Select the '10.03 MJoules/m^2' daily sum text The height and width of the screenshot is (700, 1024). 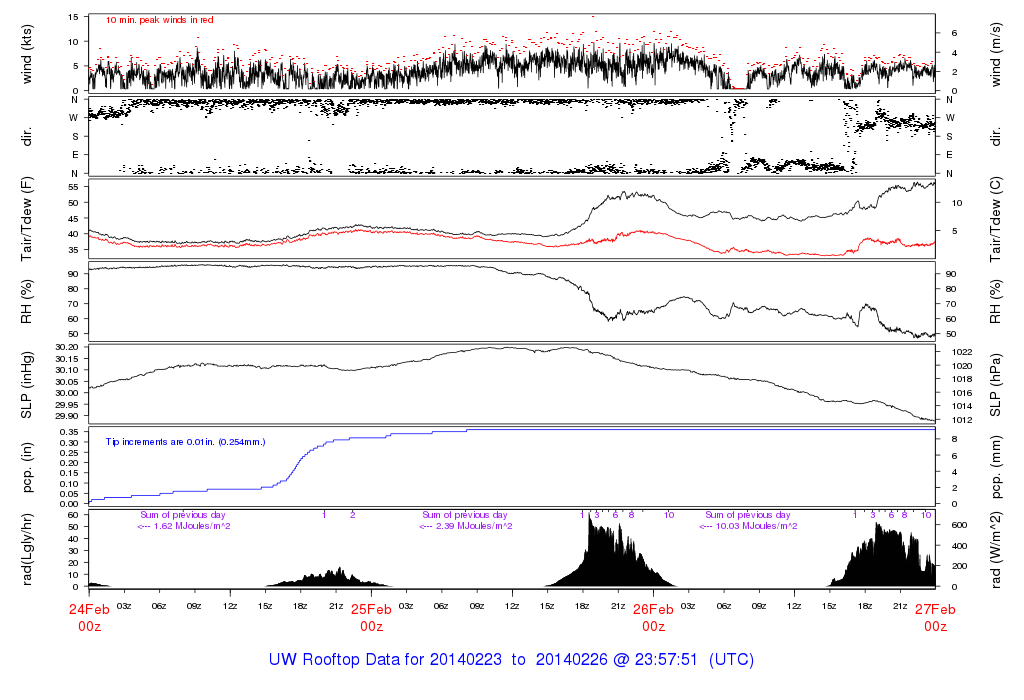pos(752,527)
